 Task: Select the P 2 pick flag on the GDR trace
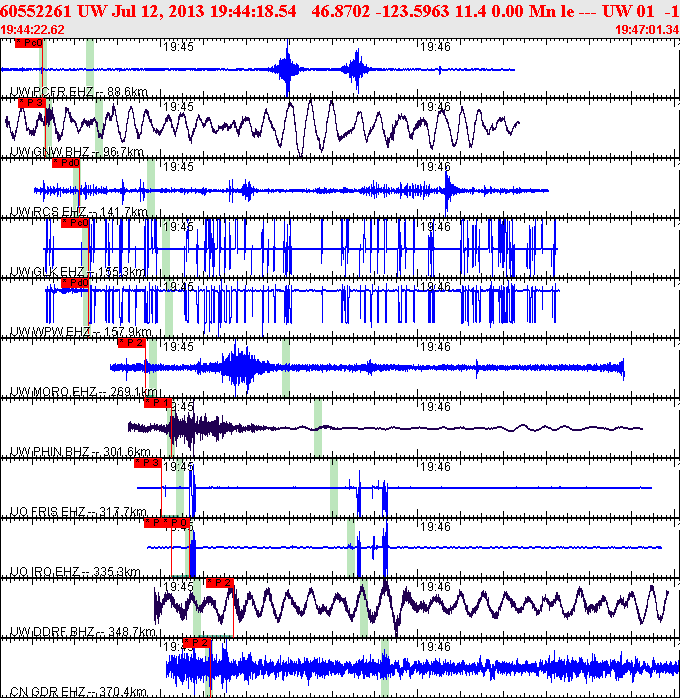point(197,643)
